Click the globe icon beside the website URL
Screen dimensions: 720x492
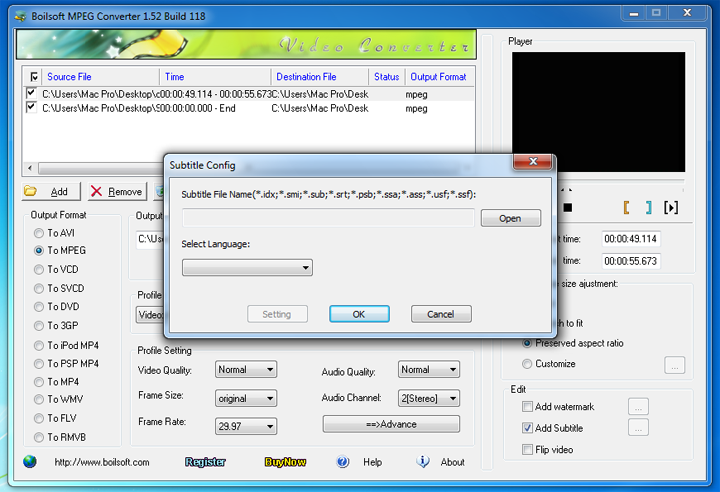tap(30, 462)
